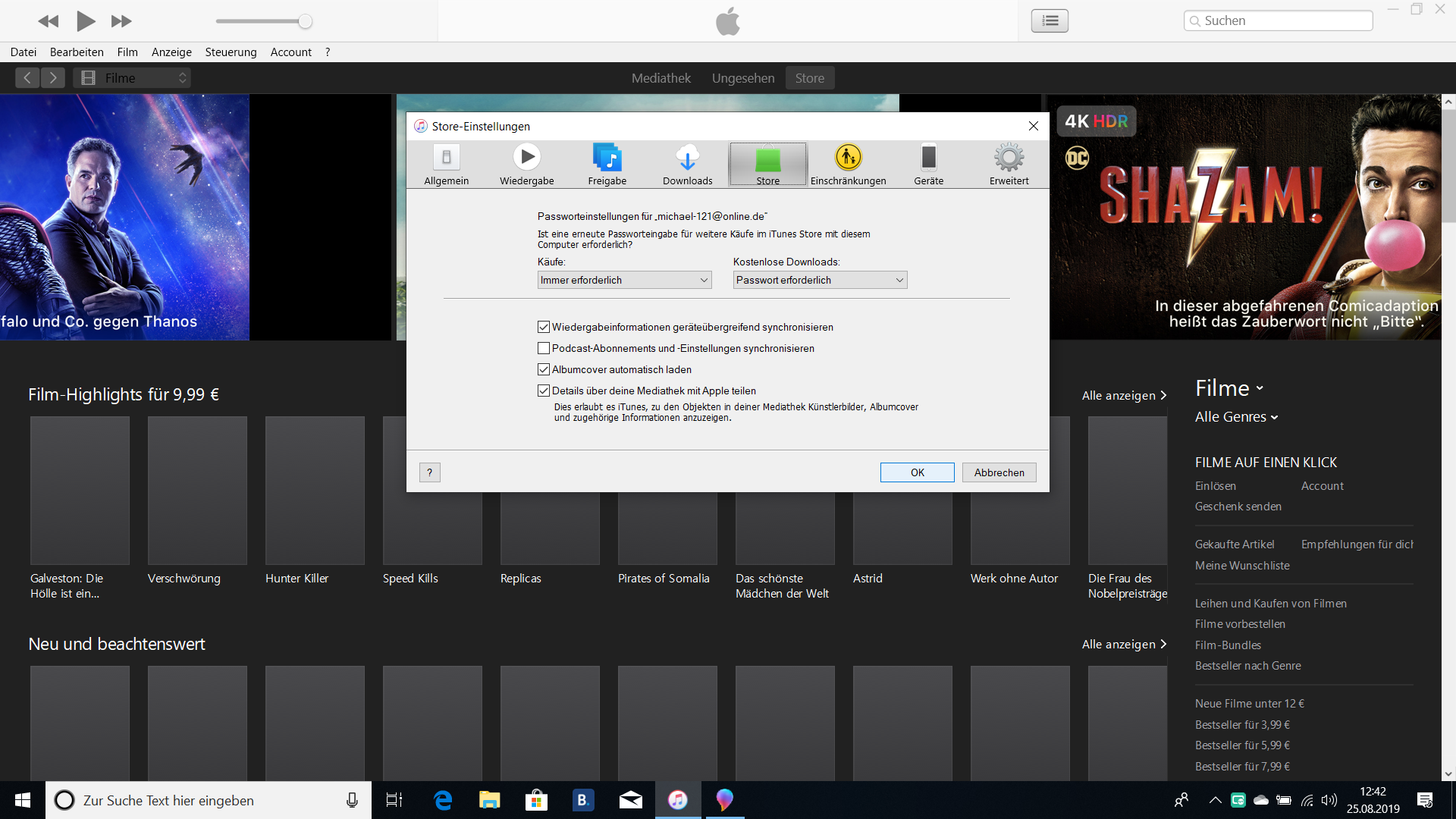Switch to the Mediathek tab
Image resolution: width=1456 pixels, height=819 pixels.
[x=661, y=78]
